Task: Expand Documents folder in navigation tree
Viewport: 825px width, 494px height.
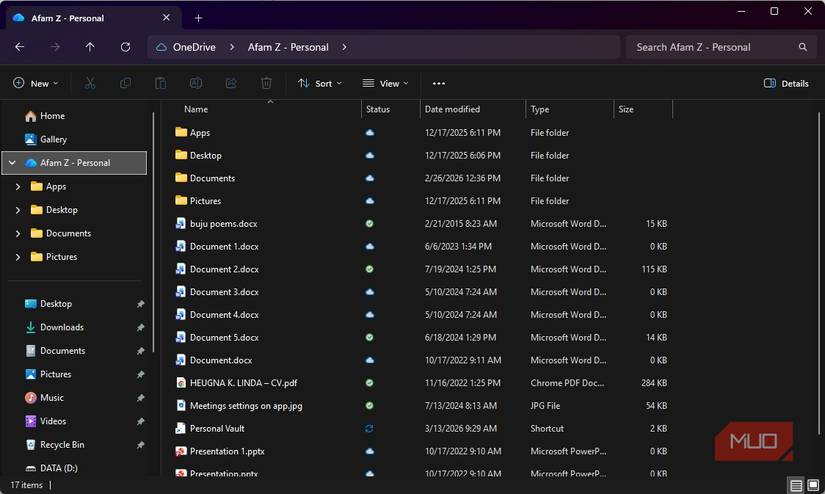Action: [18, 233]
